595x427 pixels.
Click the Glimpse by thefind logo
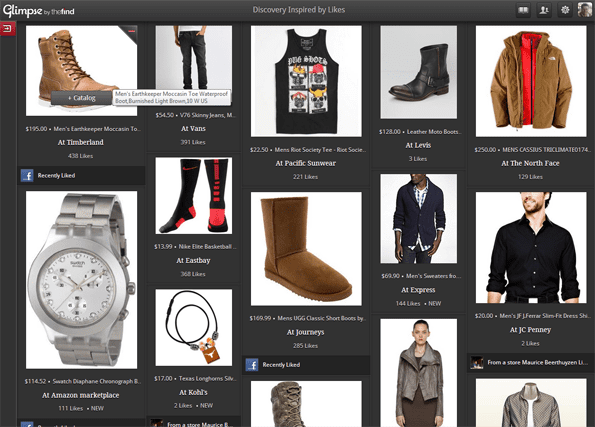[x=38, y=11]
